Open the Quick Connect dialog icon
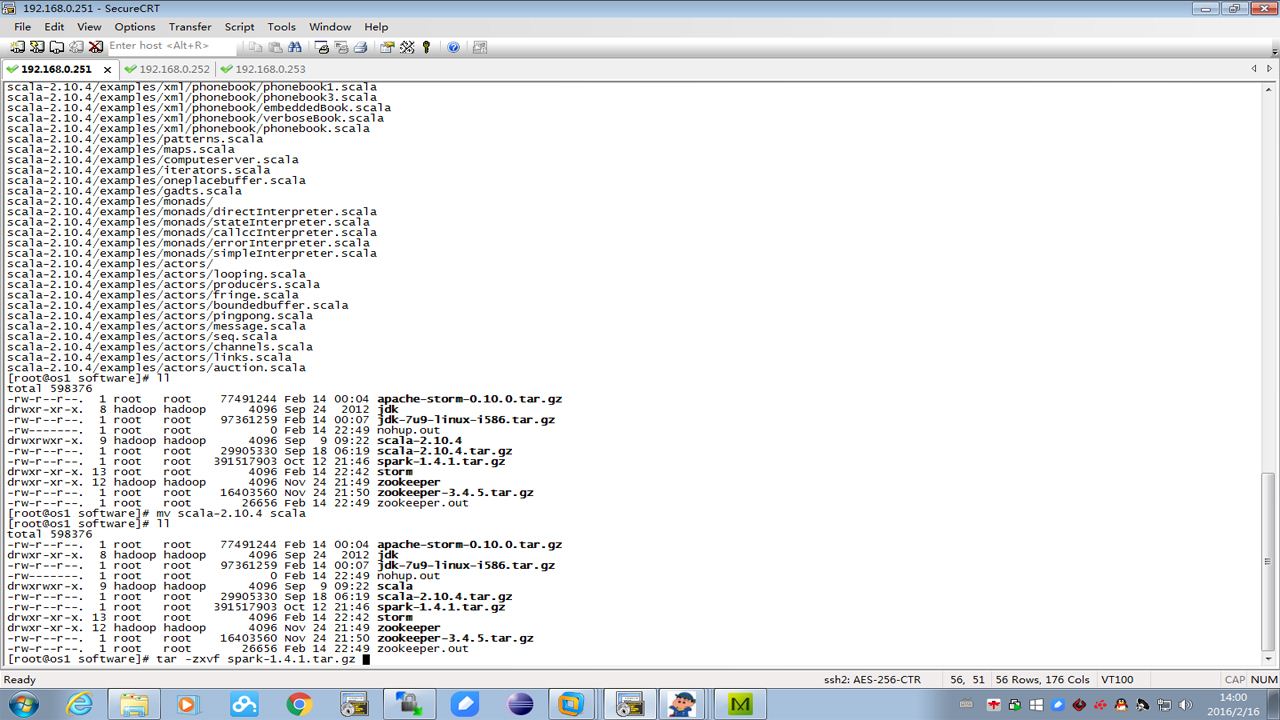 pos(37,46)
